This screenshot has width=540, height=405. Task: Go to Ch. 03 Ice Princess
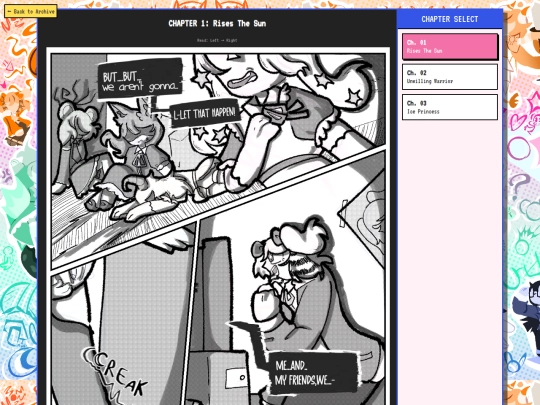pyautogui.click(x=450, y=107)
